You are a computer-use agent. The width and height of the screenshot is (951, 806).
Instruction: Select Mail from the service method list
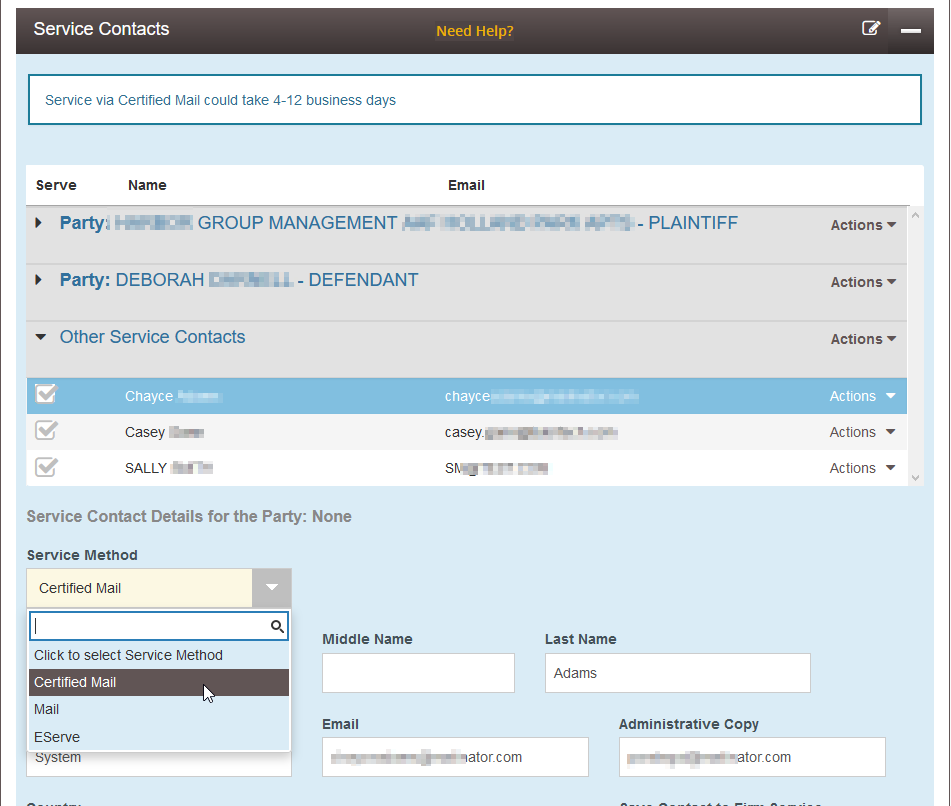tap(159, 709)
